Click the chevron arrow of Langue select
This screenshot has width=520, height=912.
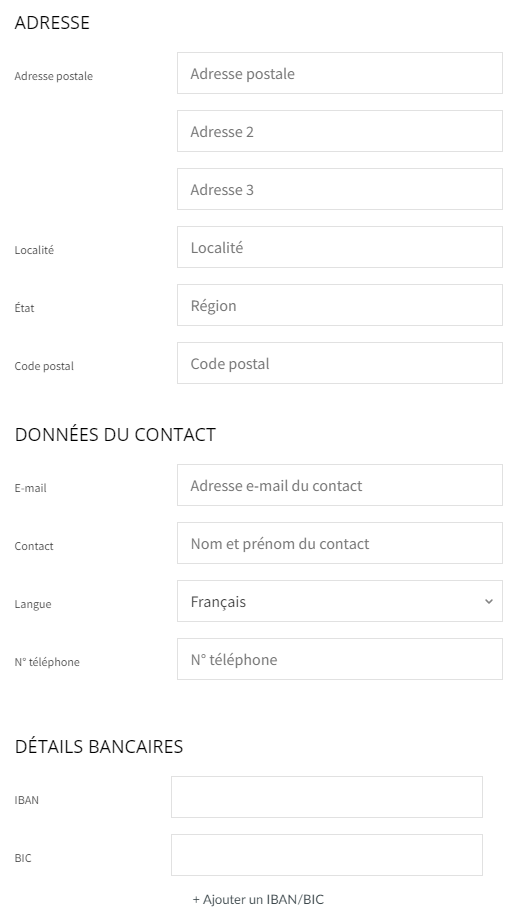pyautogui.click(x=489, y=601)
